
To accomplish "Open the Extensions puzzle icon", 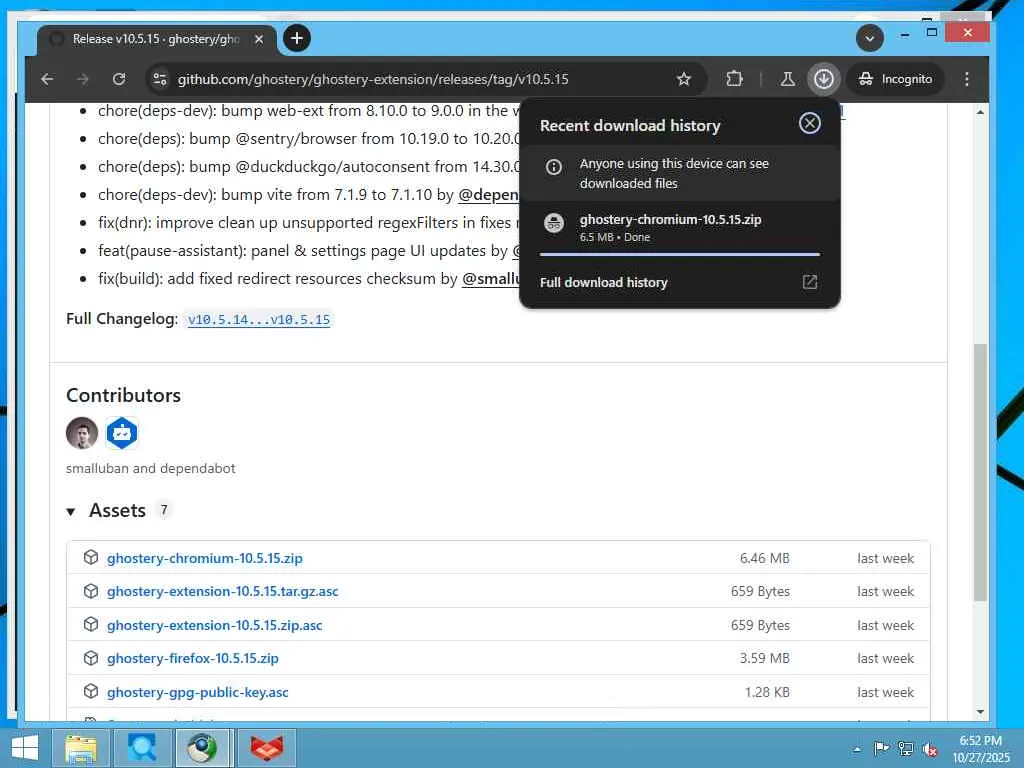I will point(734,79).
